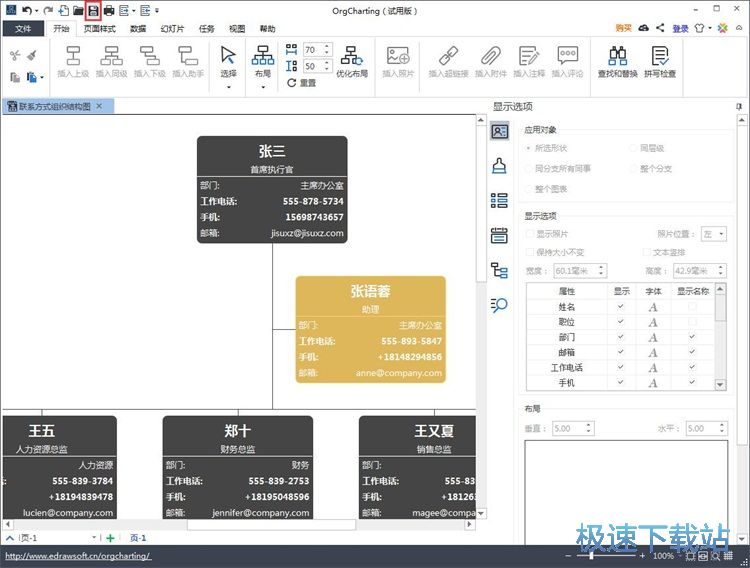This screenshot has height=568, width=750.
Task: Open the 文件 menu
Action: 23,29
